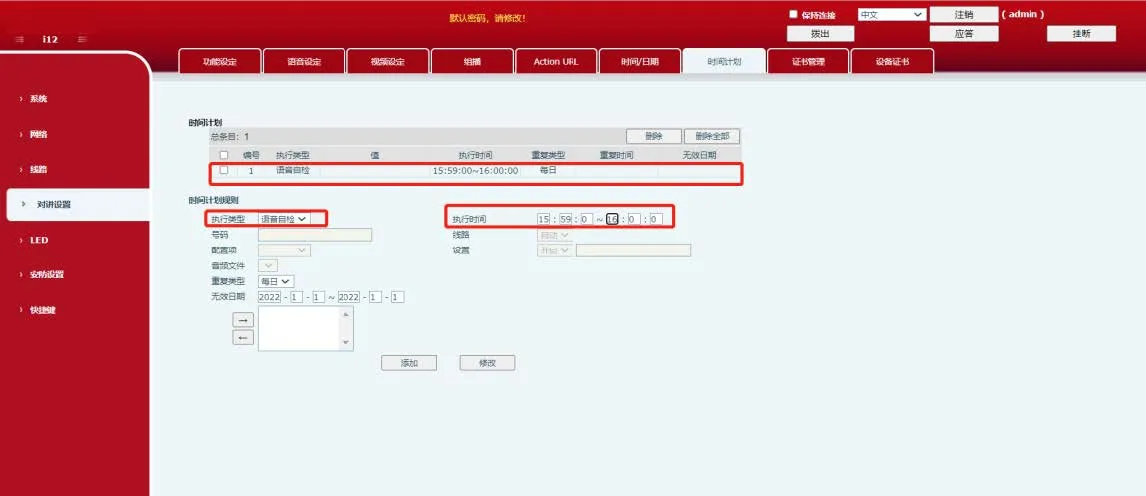Switch to the 时间/日期 tab
1146x496 pixels.
640,62
